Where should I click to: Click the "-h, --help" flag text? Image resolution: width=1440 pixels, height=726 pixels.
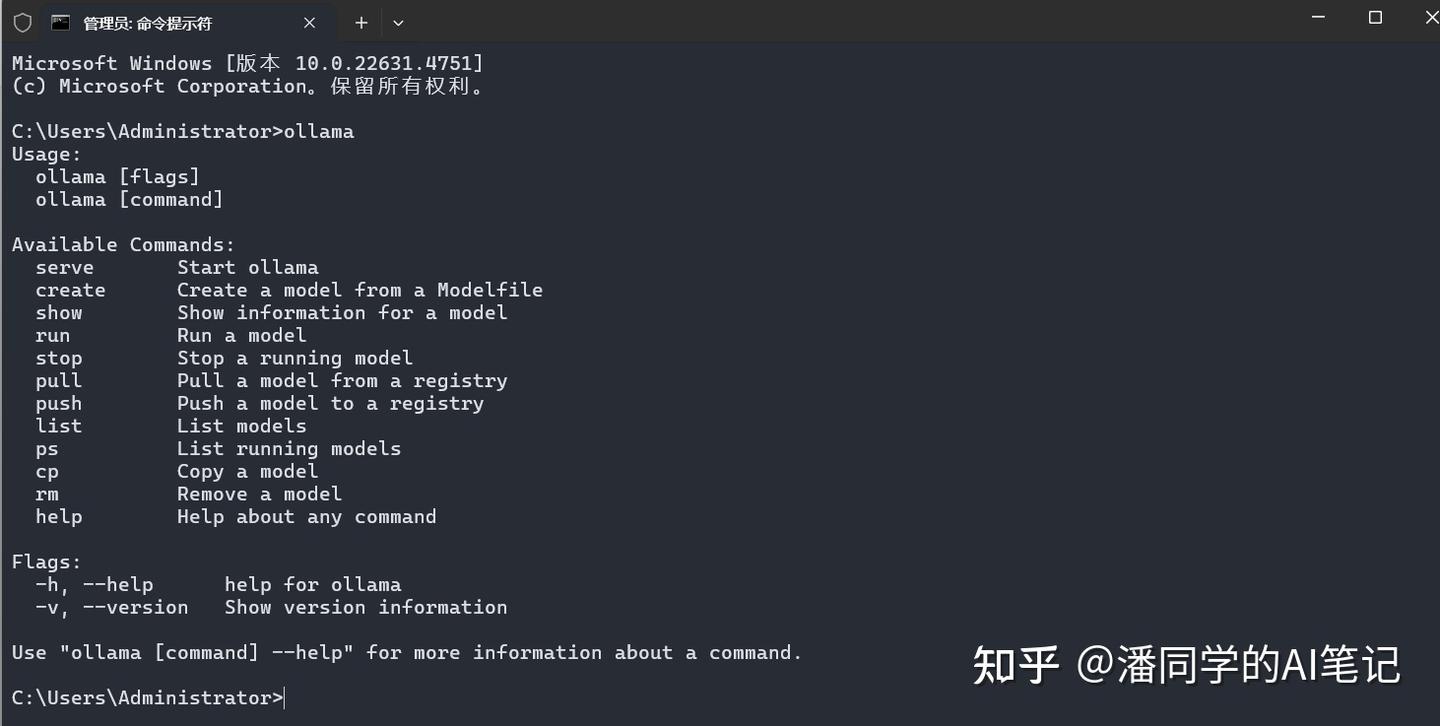(x=94, y=585)
